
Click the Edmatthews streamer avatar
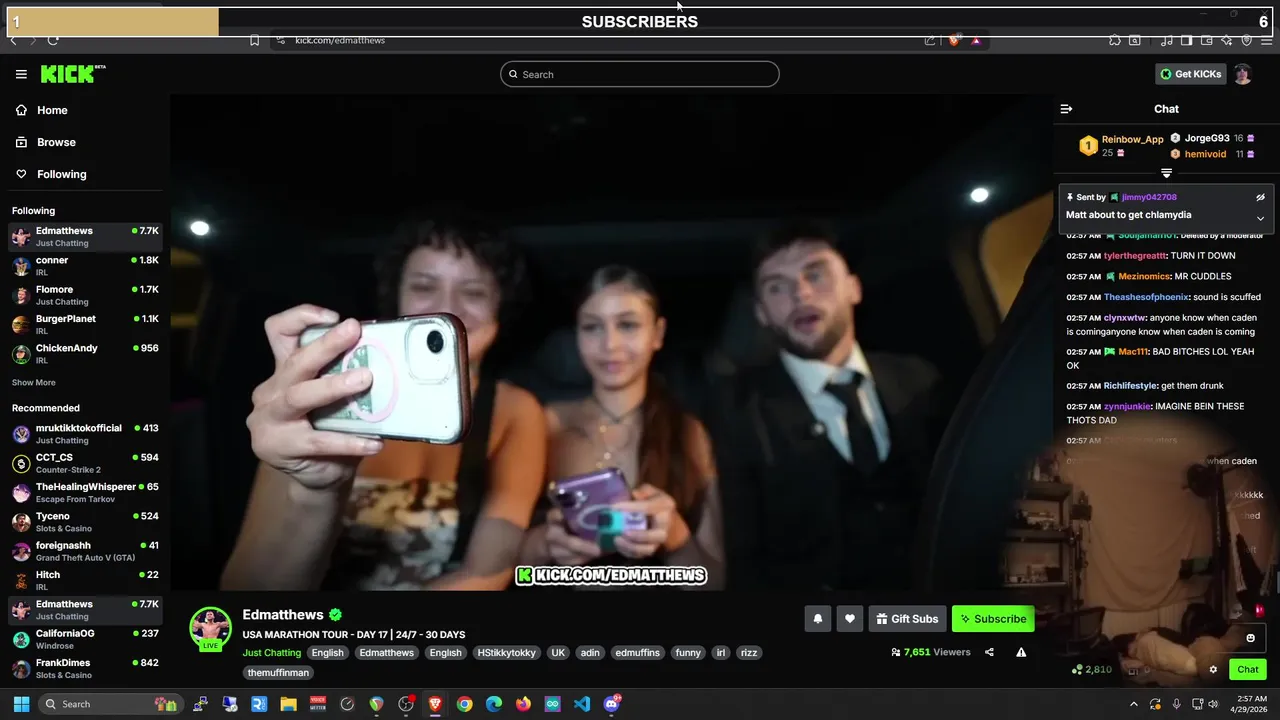pos(210,628)
